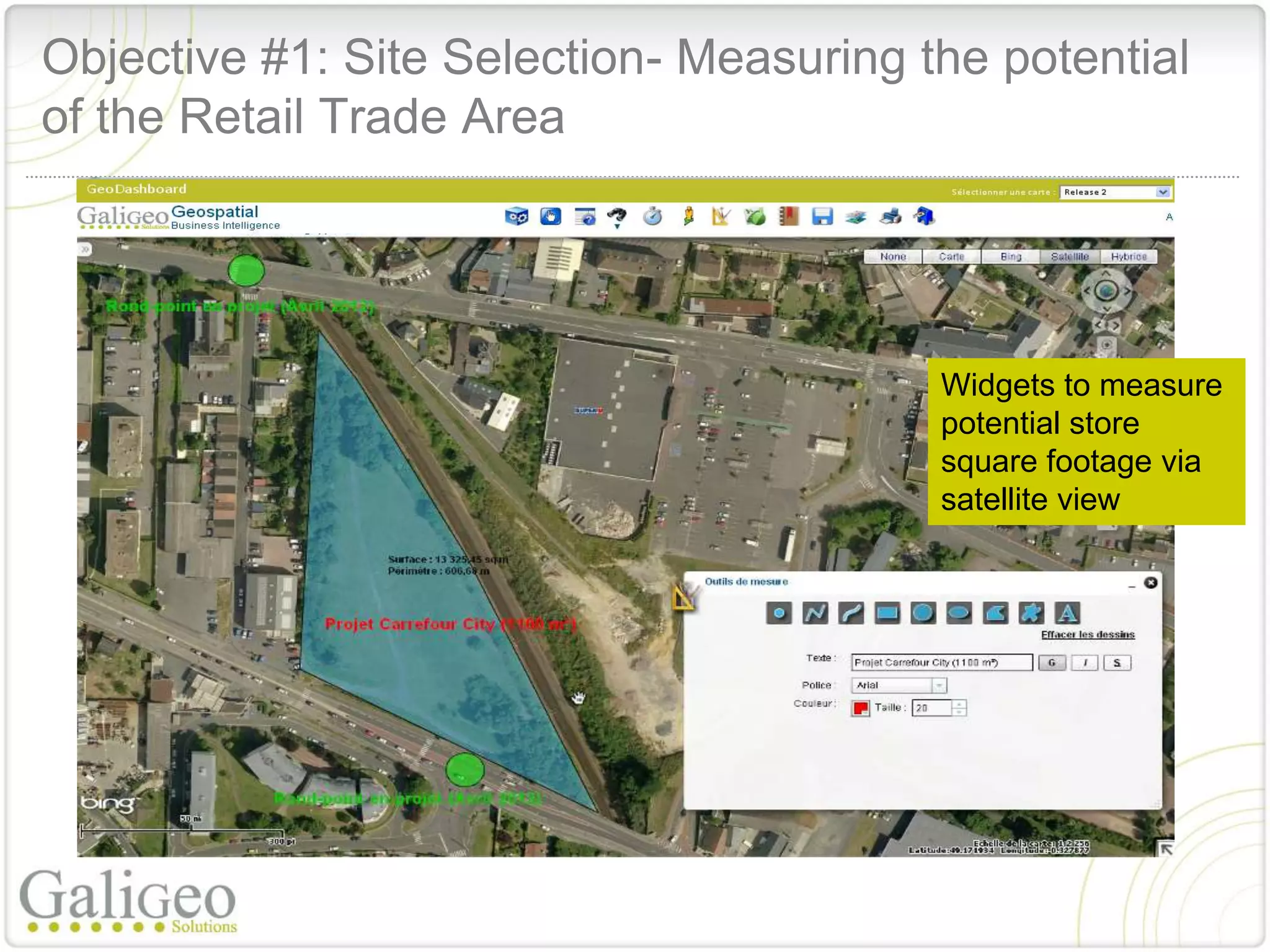Switch base map to Satellite
This screenshot has width=1270, height=952.
[1070, 257]
